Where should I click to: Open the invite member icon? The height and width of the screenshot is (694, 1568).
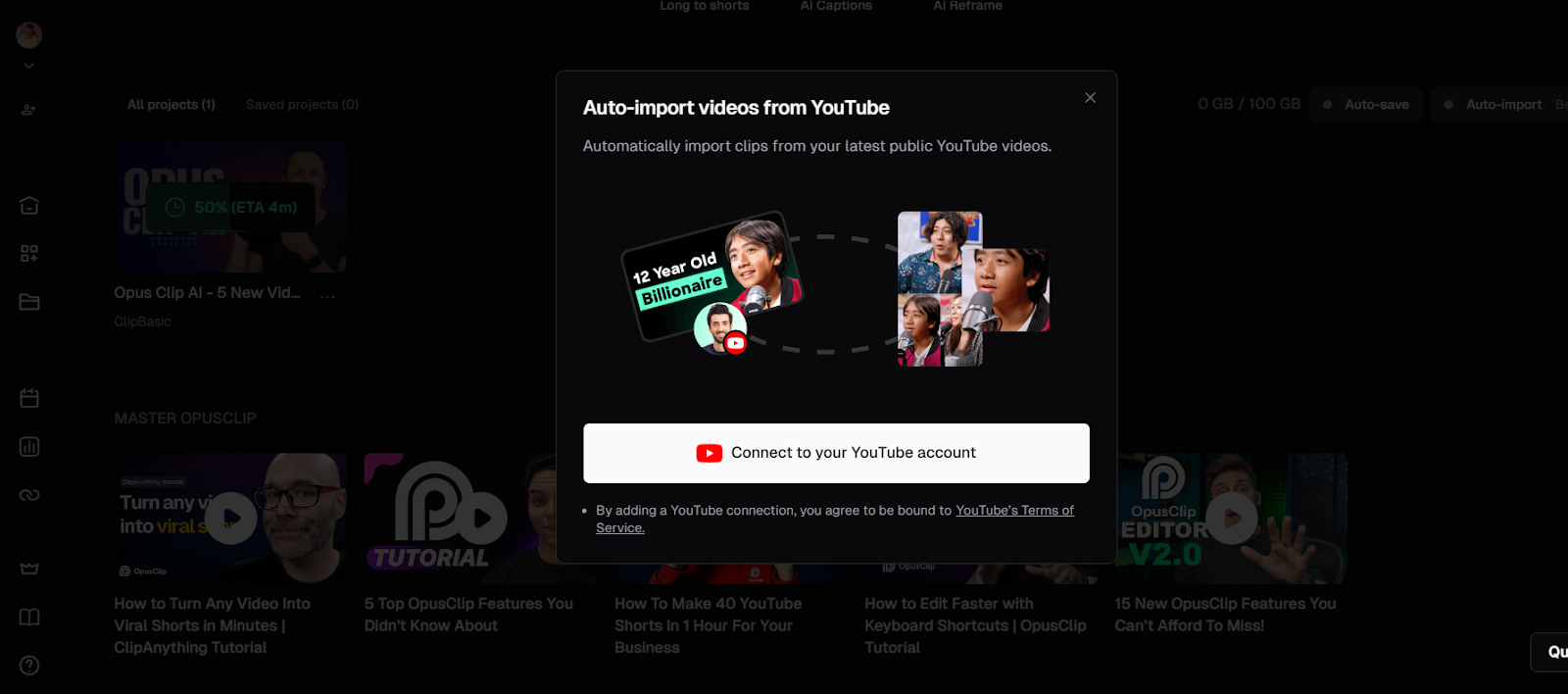pos(29,110)
